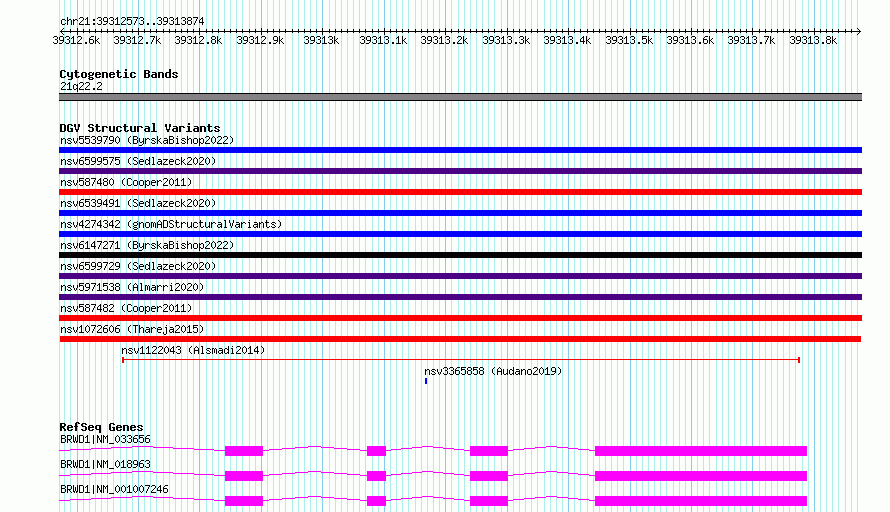Click the 39313.2k ruler tick label

(444, 40)
